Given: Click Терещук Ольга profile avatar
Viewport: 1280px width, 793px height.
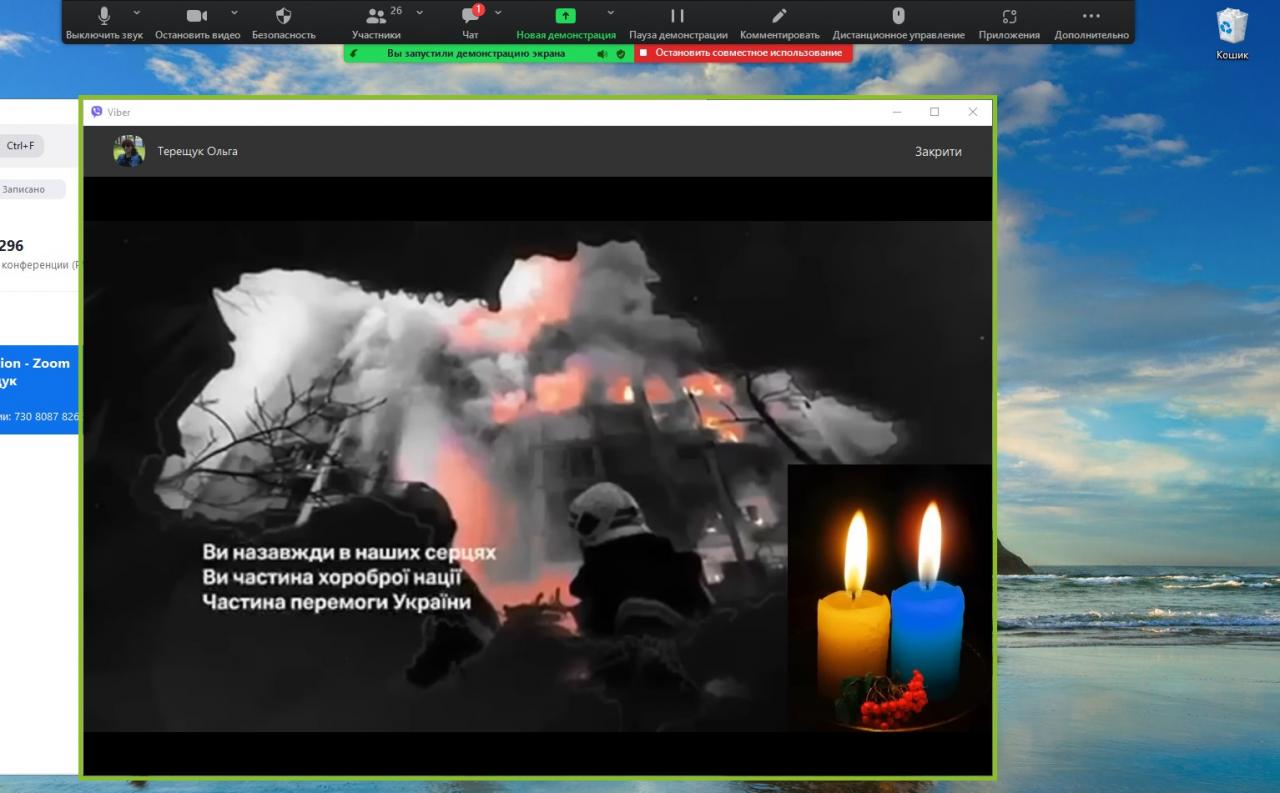Looking at the screenshot, I should point(129,151).
